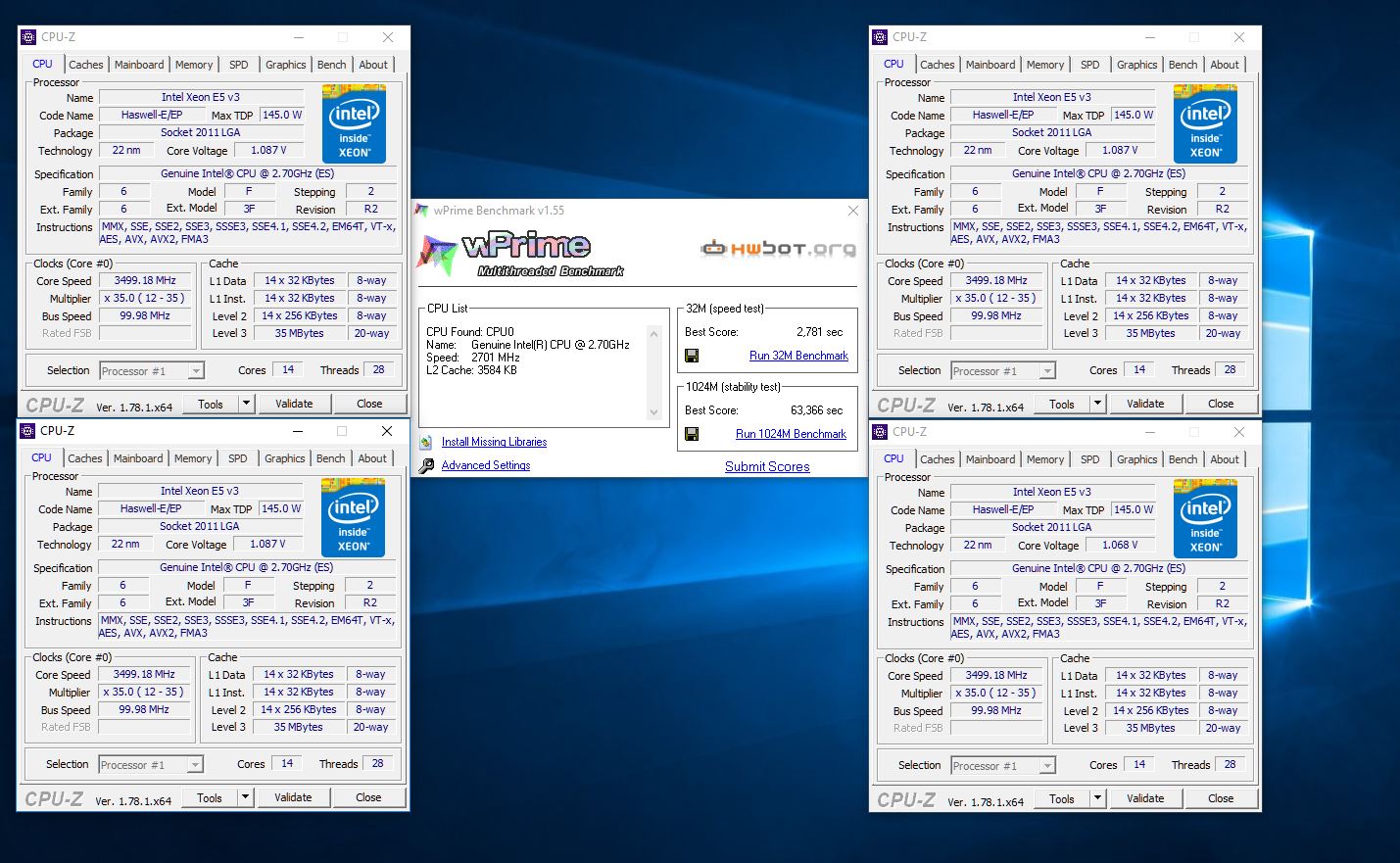Click Validate button in upper-left CPU-Z
Image resolution: width=1400 pixels, height=863 pixels.
tap(294, 404)
